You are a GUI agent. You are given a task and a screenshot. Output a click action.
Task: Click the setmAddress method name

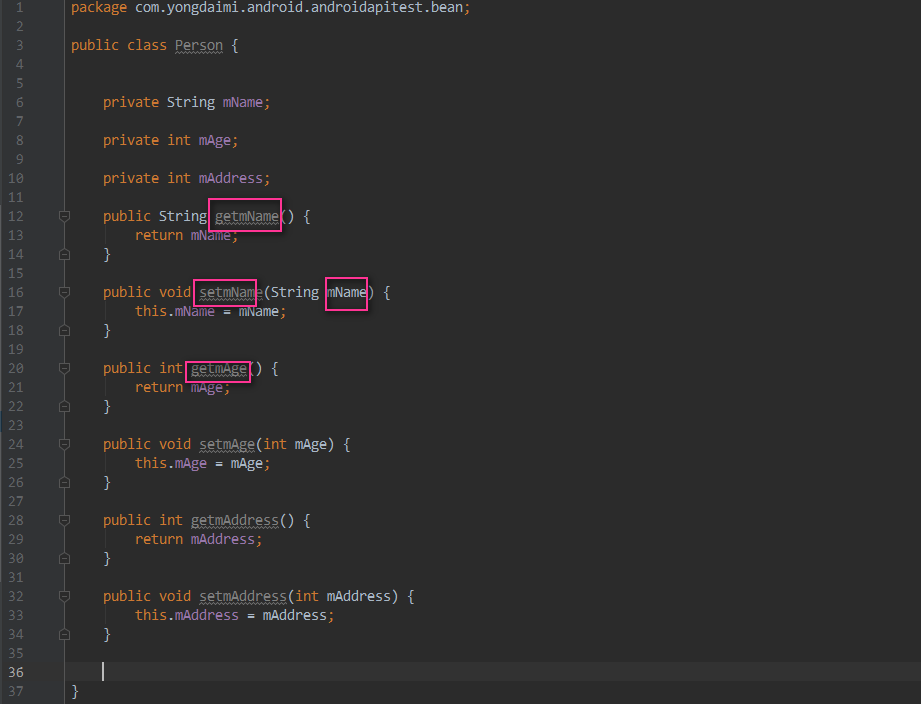pyautogui.click(x=243, y=597)
